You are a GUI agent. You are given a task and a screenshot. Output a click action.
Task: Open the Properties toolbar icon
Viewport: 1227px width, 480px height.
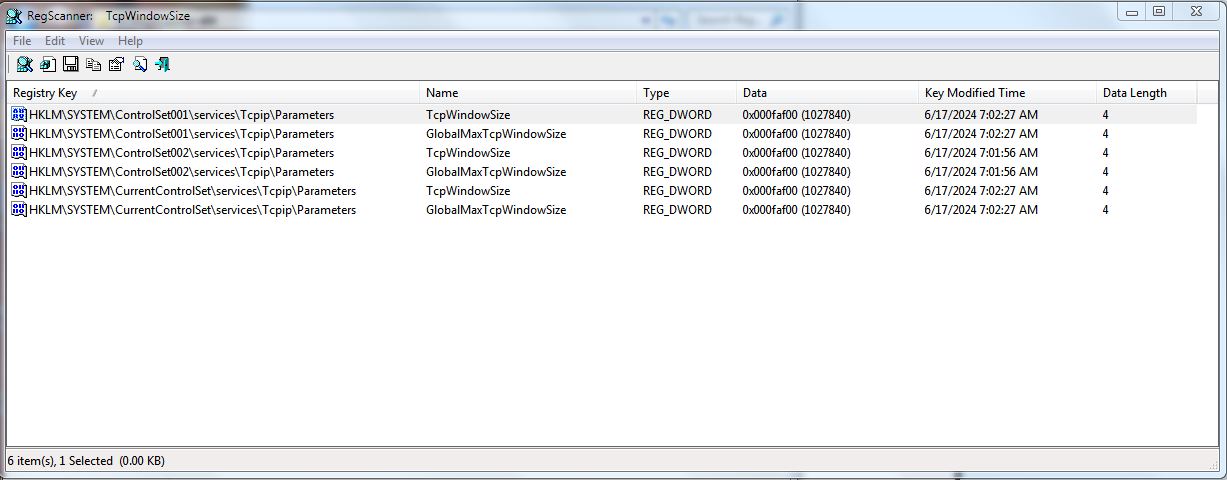point(116,65)
